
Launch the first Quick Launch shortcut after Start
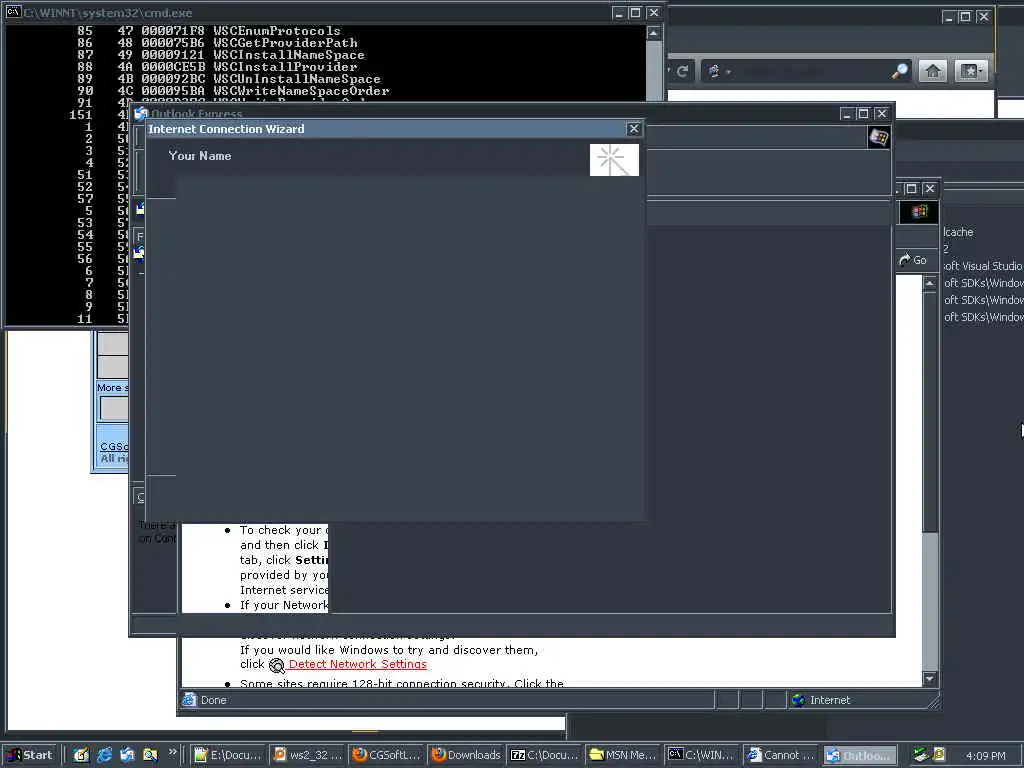tap(81, 755)
